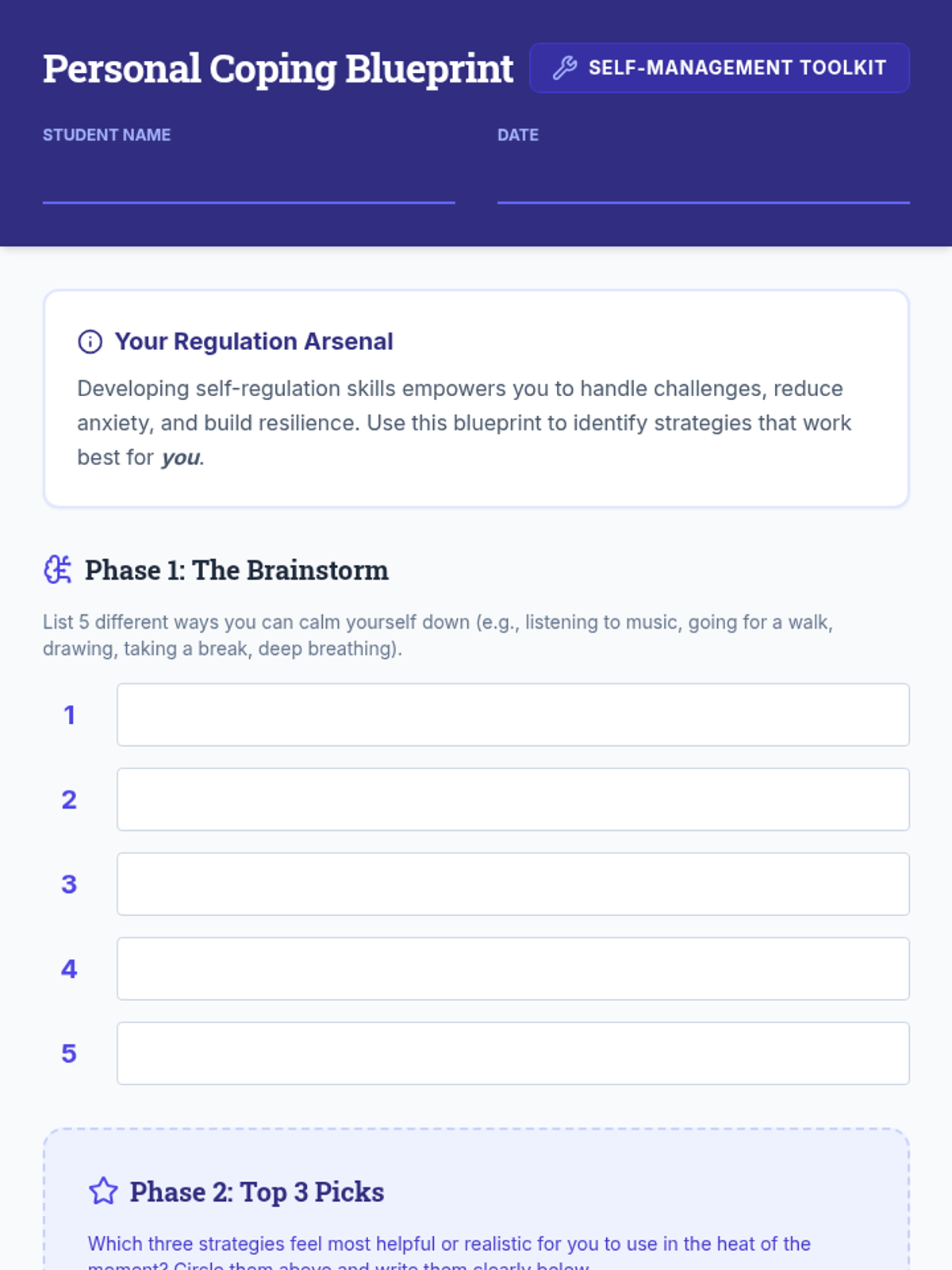Click the Personal Coping Blueprint title
The image size is (952, 1270).
coord(278,68)
